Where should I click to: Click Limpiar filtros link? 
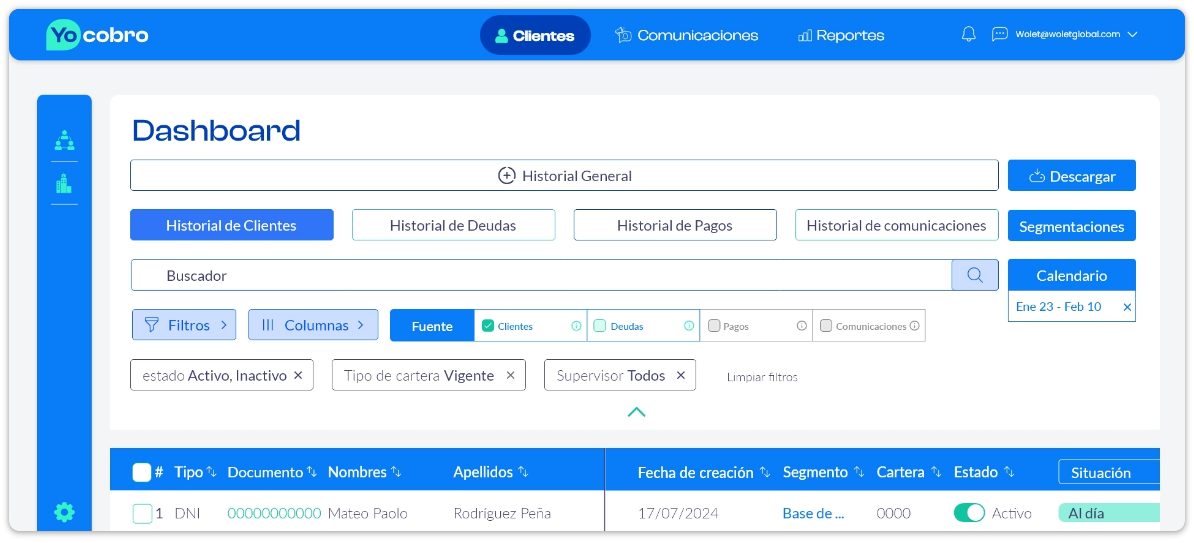[762, 377]
